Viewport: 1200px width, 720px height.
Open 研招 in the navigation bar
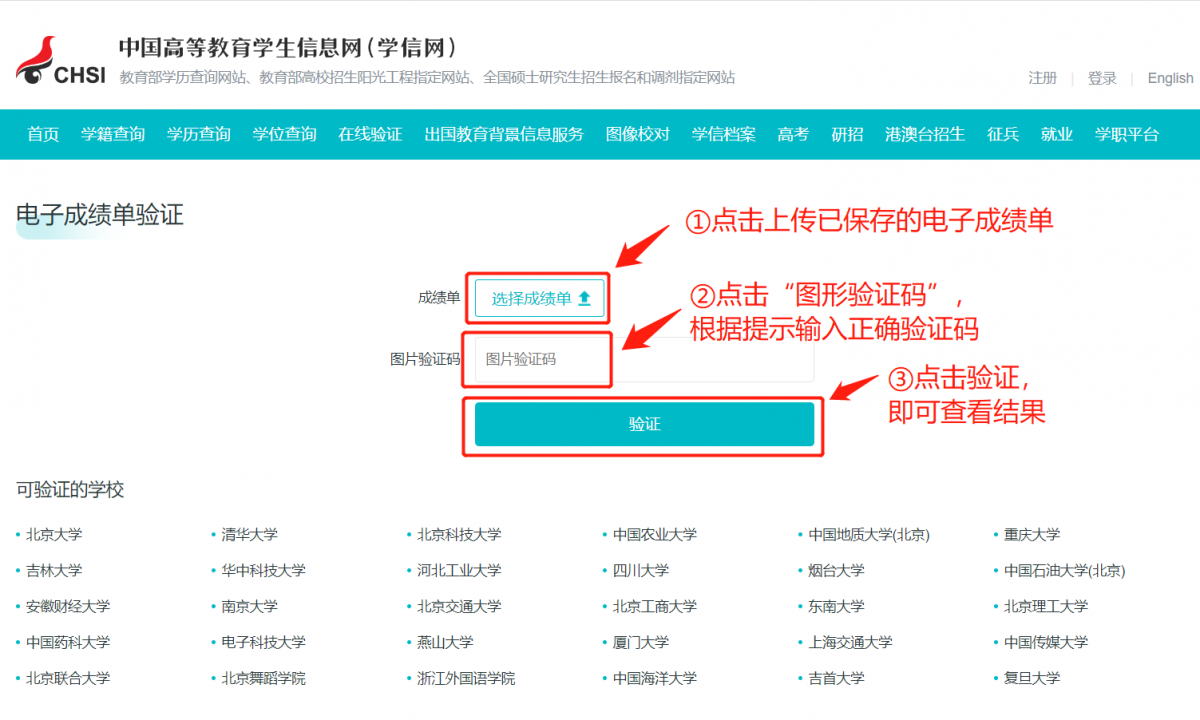coord(847,134)
